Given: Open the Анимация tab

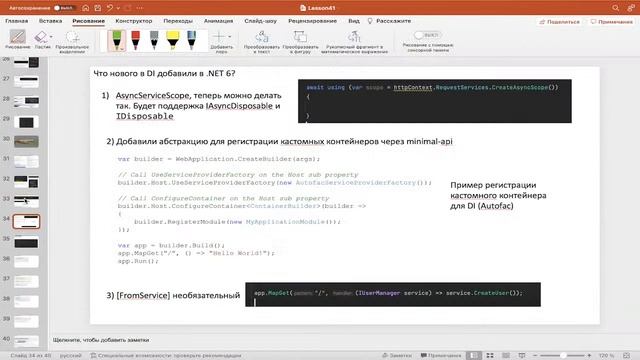Looking at the screenshot, I should 218,21.
